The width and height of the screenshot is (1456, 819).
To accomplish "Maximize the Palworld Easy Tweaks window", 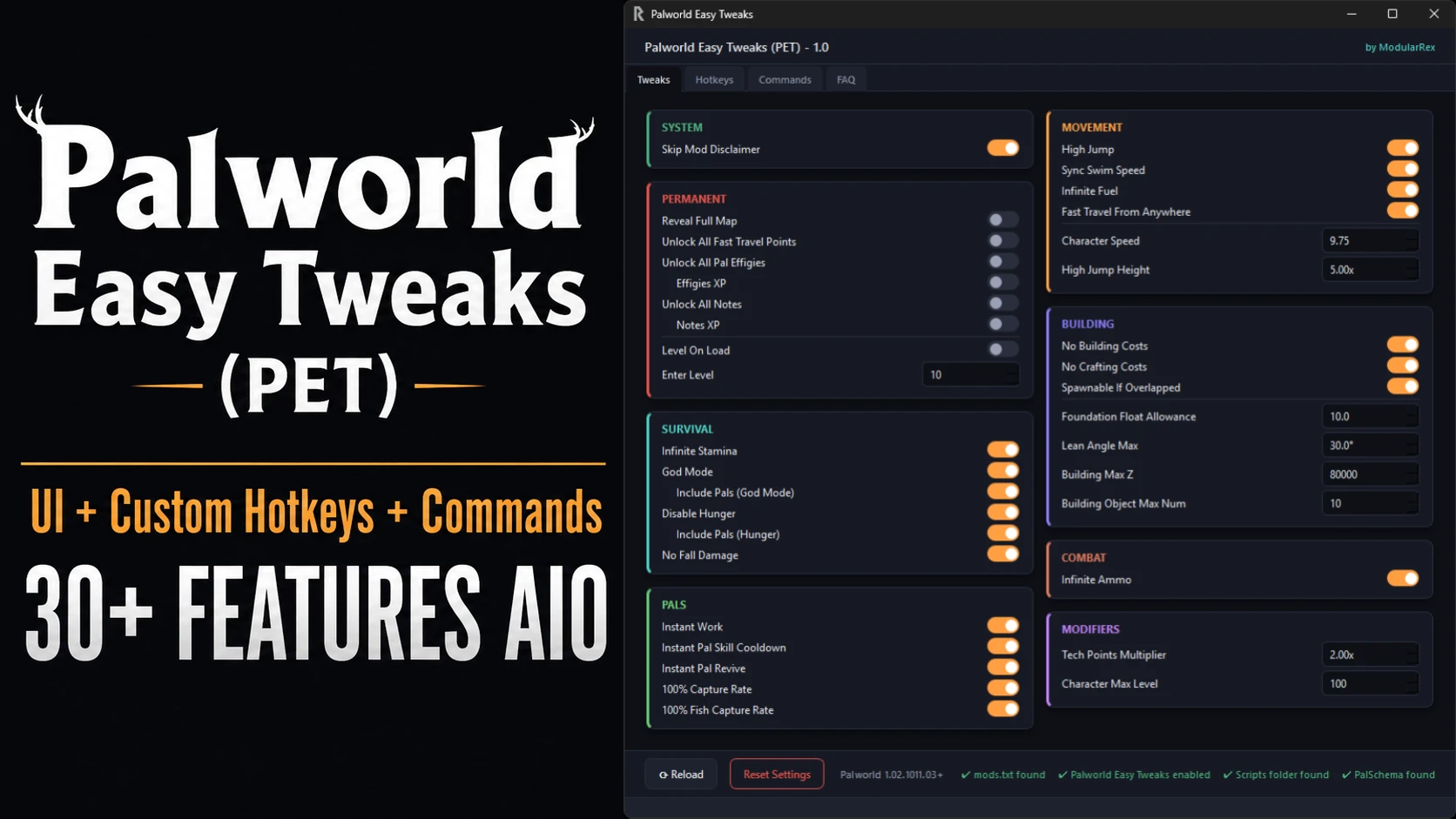I will 1392,14.
